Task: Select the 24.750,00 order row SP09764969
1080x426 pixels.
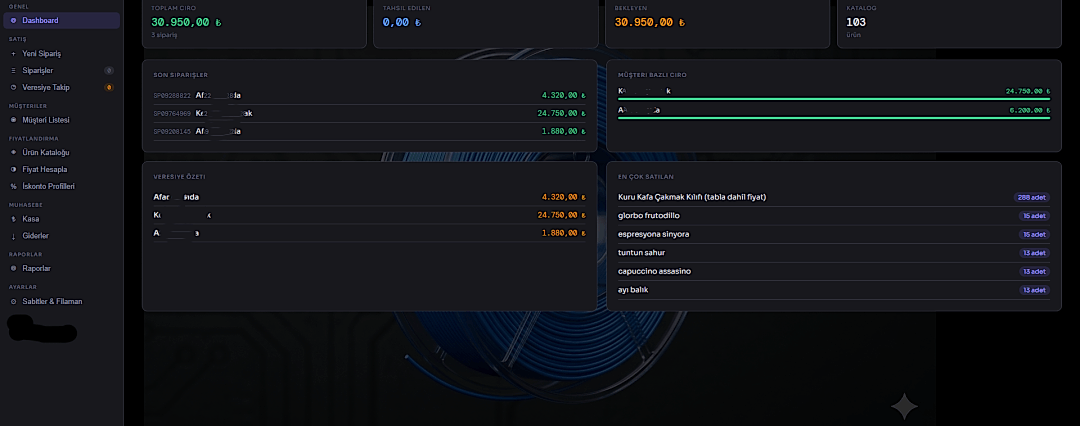Action: click(369, 114)
